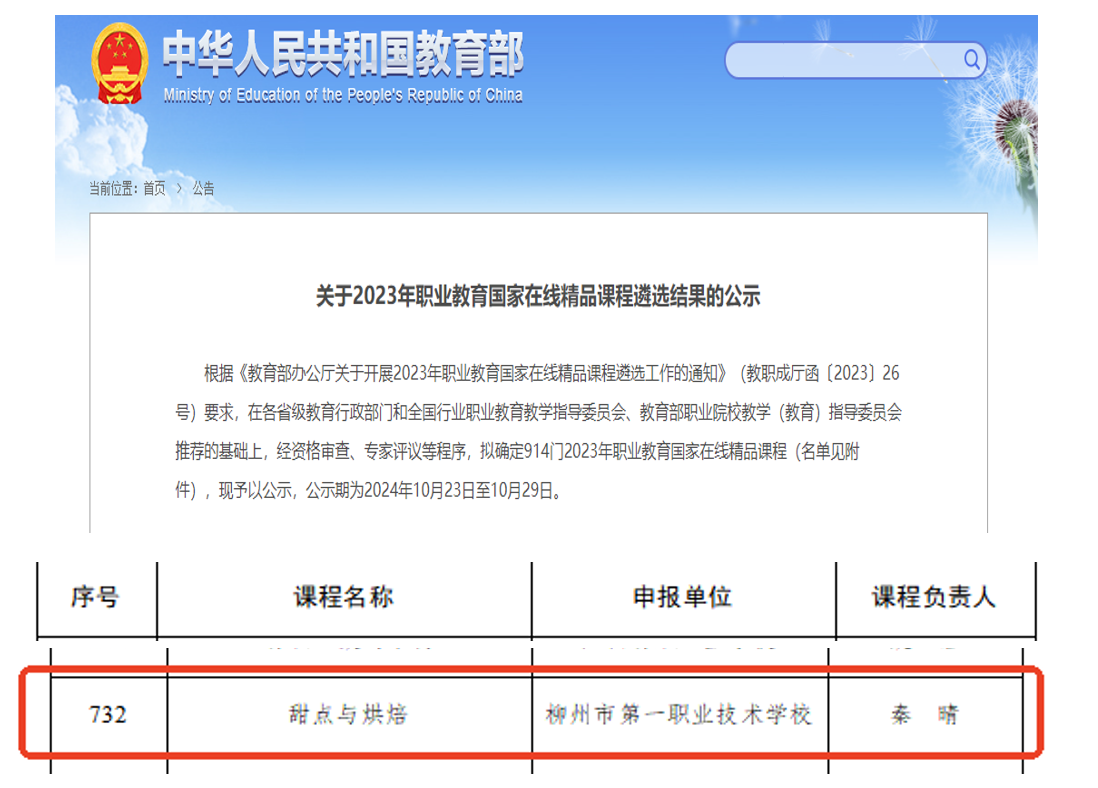
Task: Click the line starting 号）要求，在各省级教育行政部门
Action: (x=538, y=413)
